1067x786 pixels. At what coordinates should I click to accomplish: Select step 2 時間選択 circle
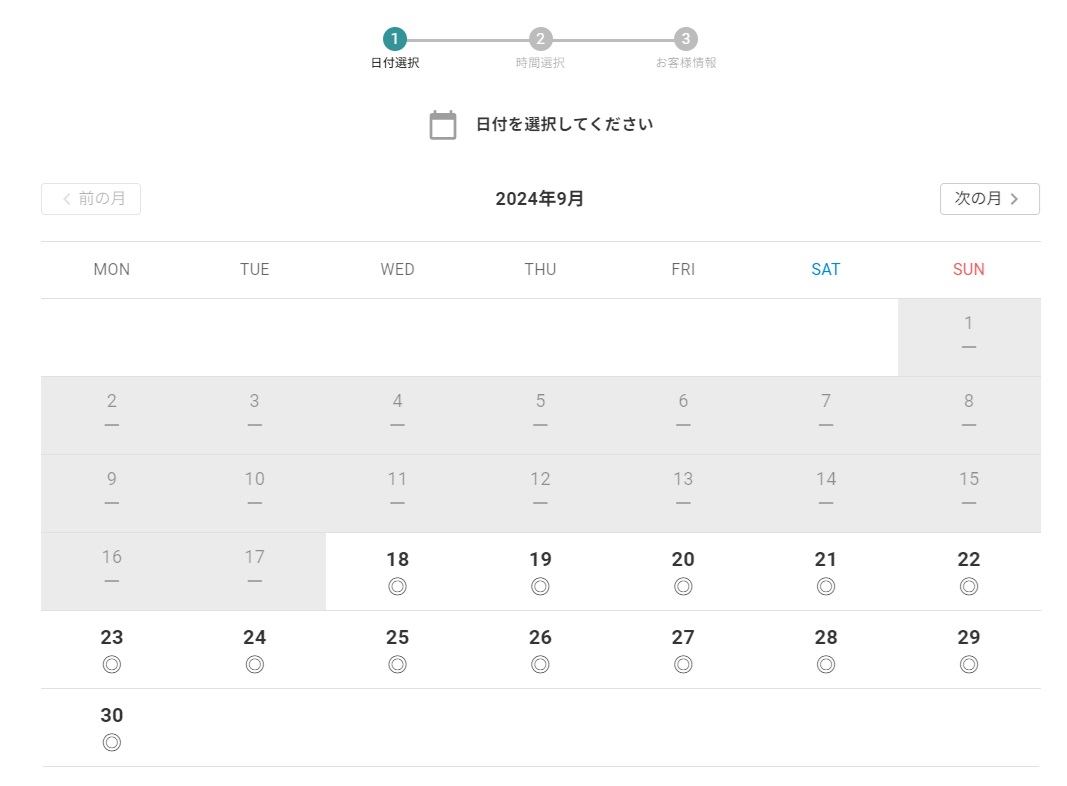540,39
